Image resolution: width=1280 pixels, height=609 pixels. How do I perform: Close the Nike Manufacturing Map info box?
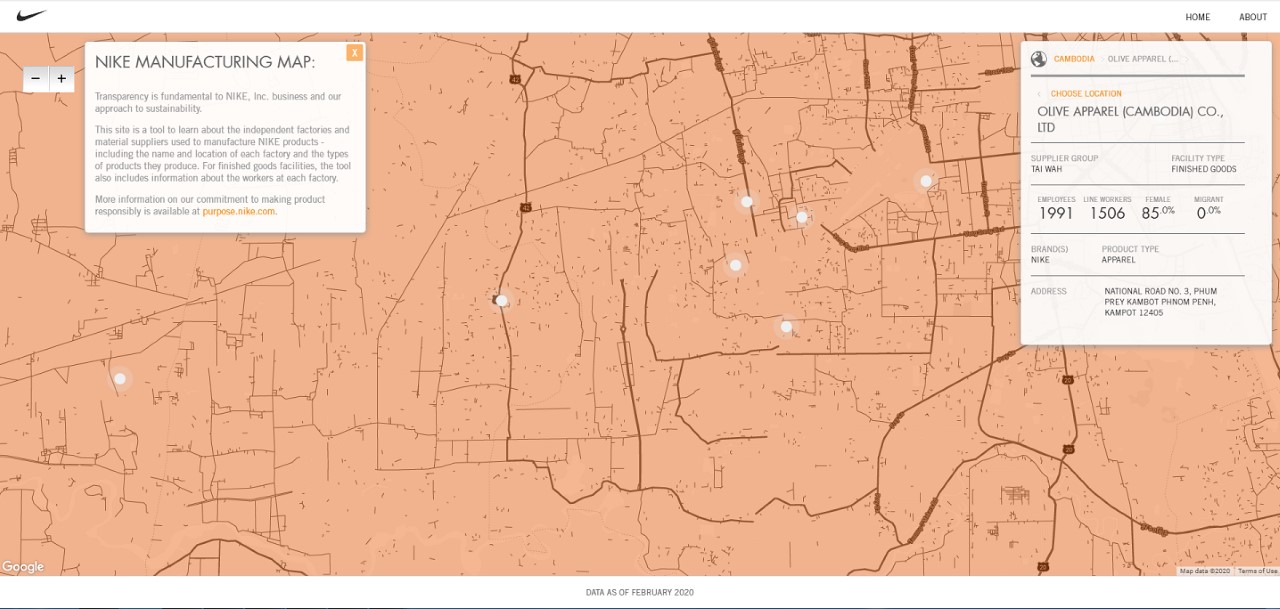(x=355, y=52)
